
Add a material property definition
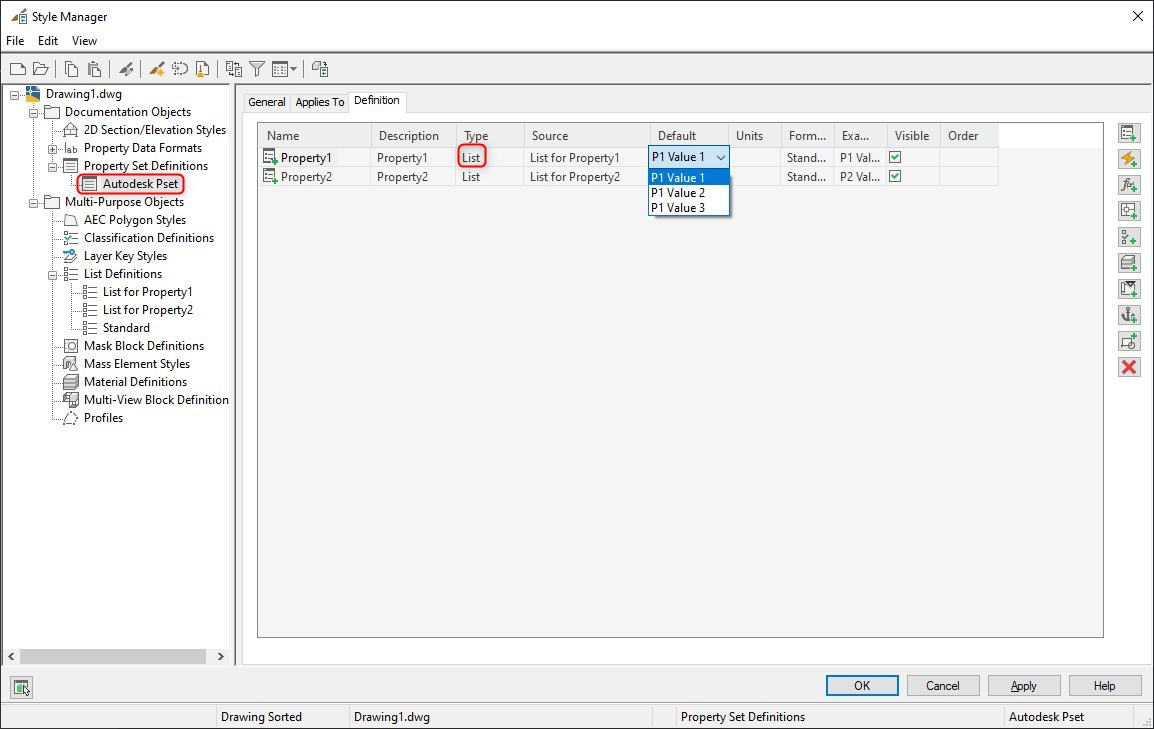pos(1129,263)
